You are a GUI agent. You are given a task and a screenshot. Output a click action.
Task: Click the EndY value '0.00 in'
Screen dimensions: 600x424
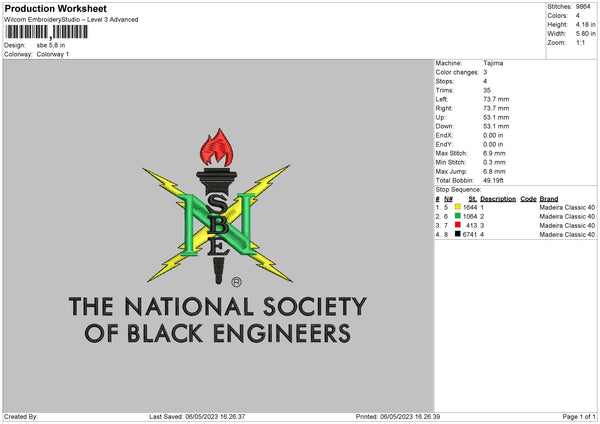(x=493, y=145)
